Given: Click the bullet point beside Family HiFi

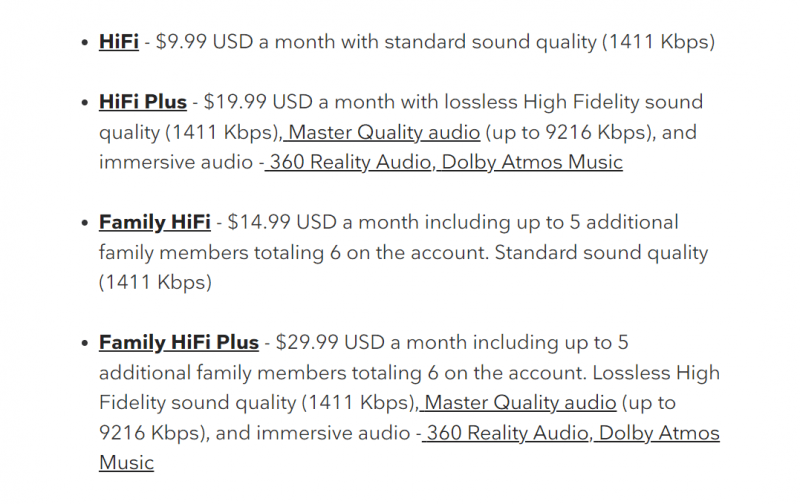Looking at the screenshot, I should point(85,223).
